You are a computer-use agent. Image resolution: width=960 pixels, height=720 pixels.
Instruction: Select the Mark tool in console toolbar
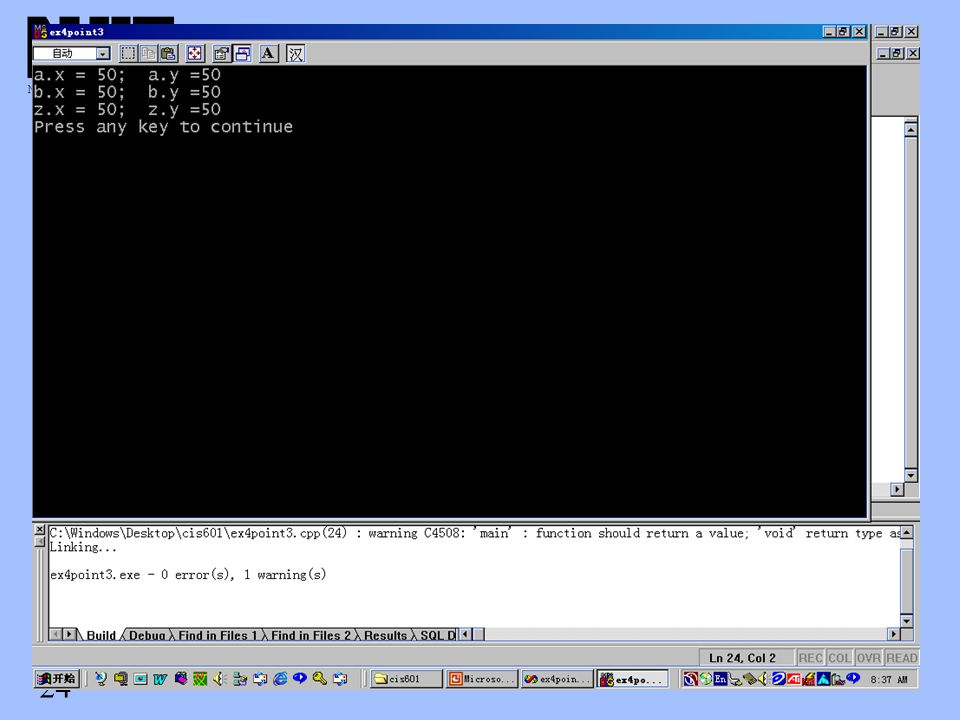tap(128, 53)
